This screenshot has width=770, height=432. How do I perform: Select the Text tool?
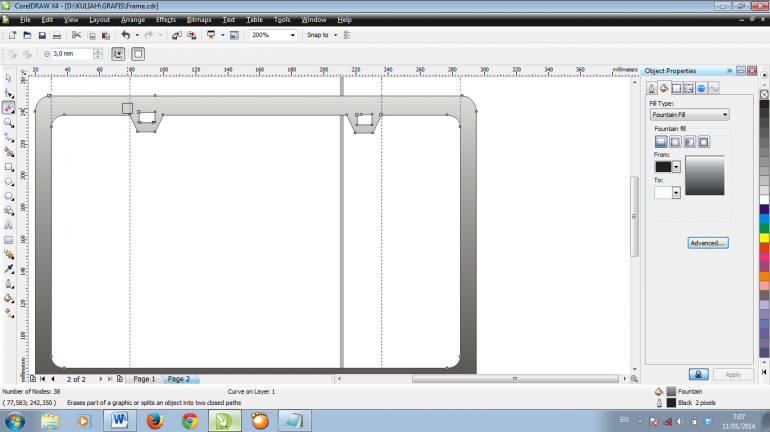pos(8,225)
